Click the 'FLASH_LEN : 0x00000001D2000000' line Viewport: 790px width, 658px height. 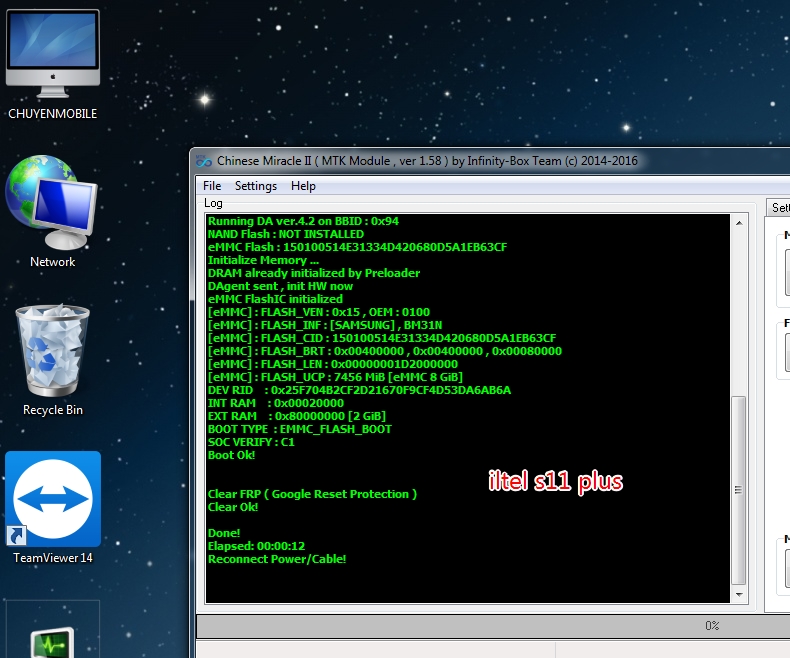click(333, 364)
